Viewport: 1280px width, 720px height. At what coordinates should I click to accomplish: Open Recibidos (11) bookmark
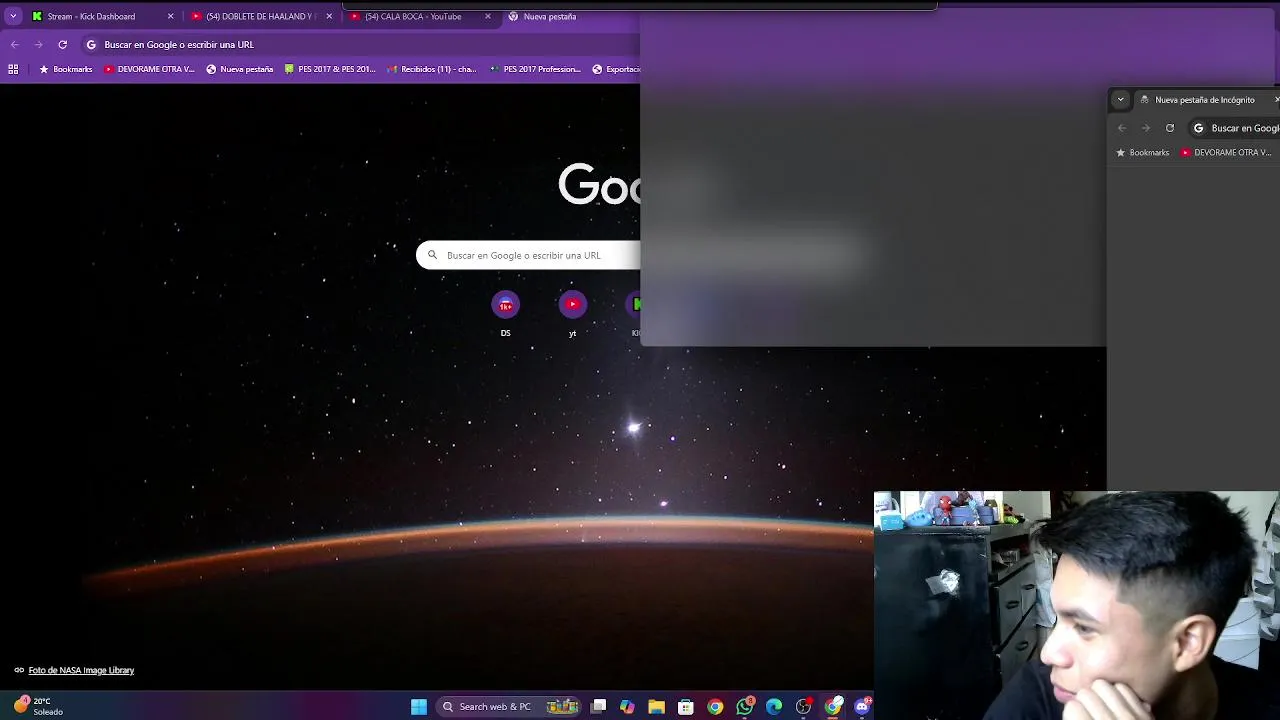(x=432, y=69)
